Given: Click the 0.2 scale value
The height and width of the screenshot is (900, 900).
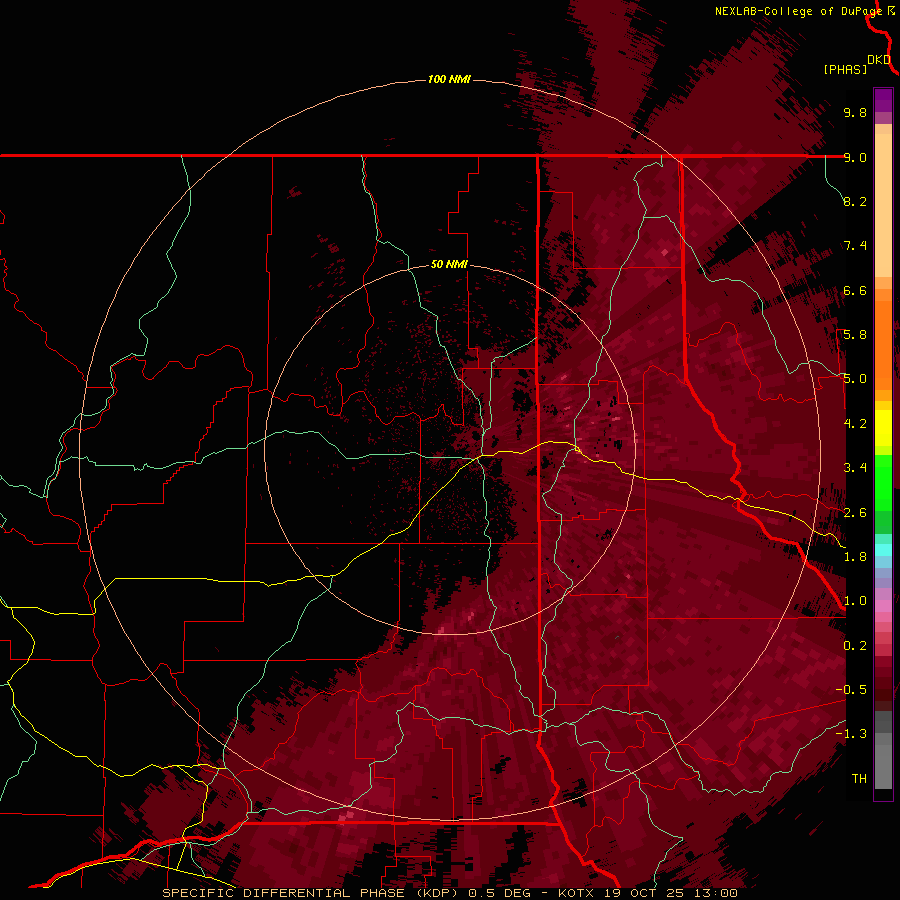Looking at the screenshot, I should point(855,646).
